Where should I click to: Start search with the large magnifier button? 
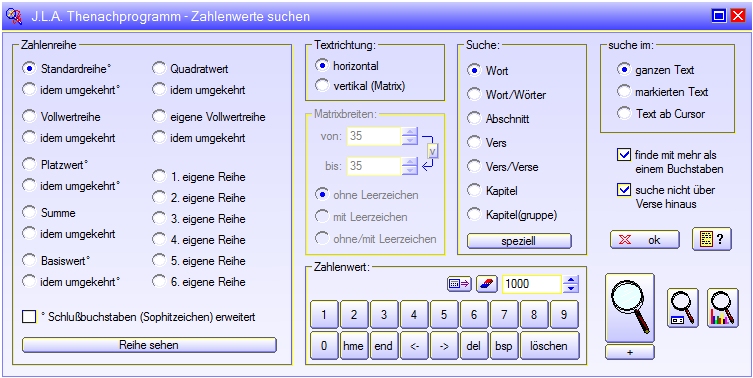630,308
